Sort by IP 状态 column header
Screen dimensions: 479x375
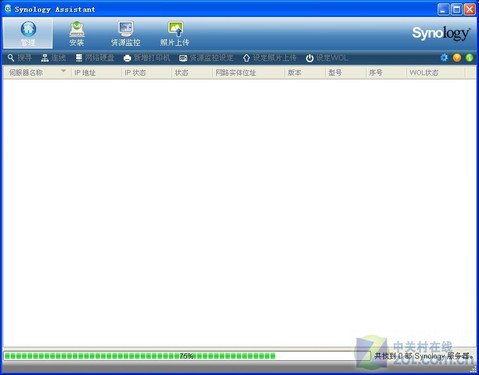point(146,73)
